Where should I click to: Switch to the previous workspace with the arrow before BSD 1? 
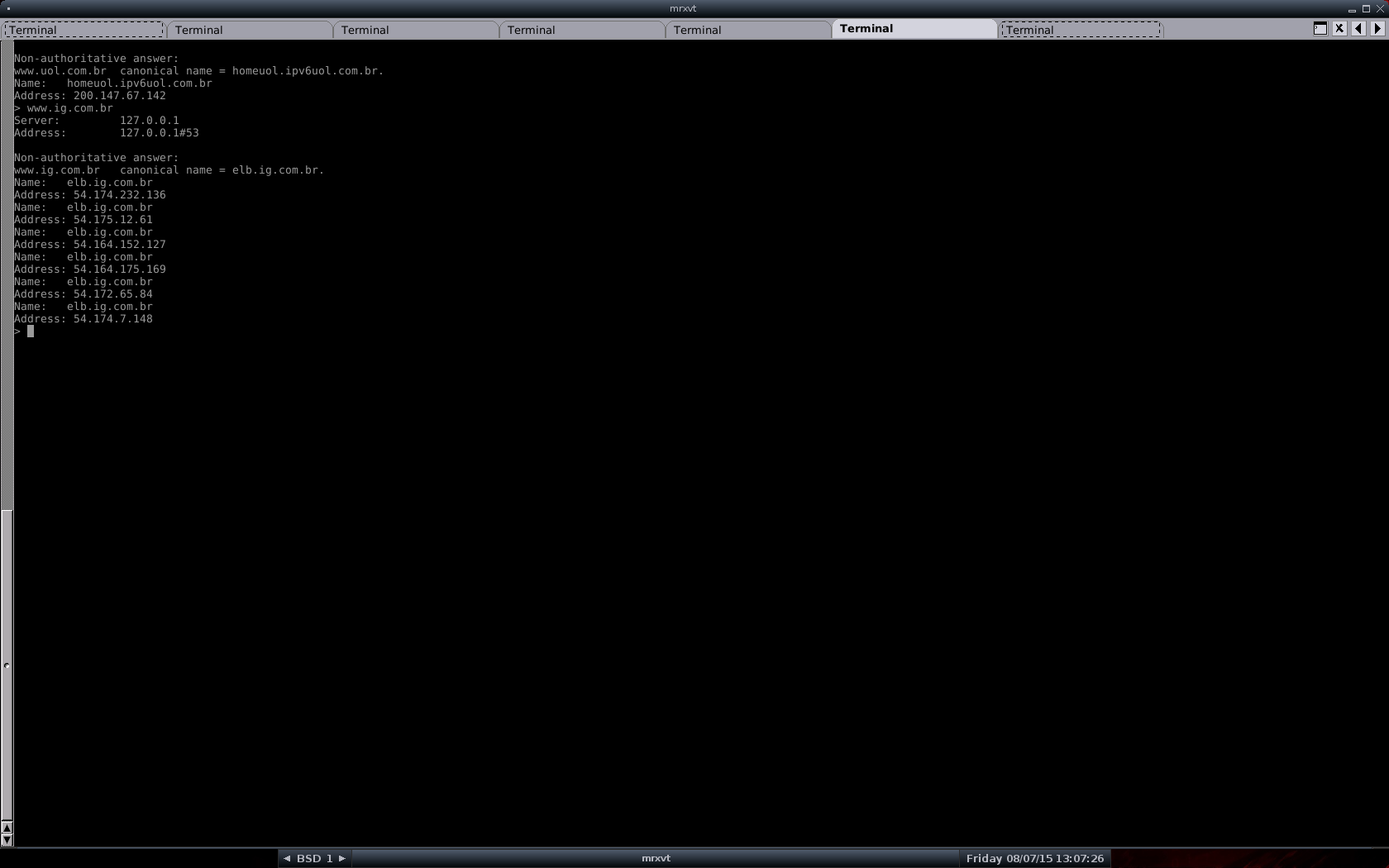[287, 858]
